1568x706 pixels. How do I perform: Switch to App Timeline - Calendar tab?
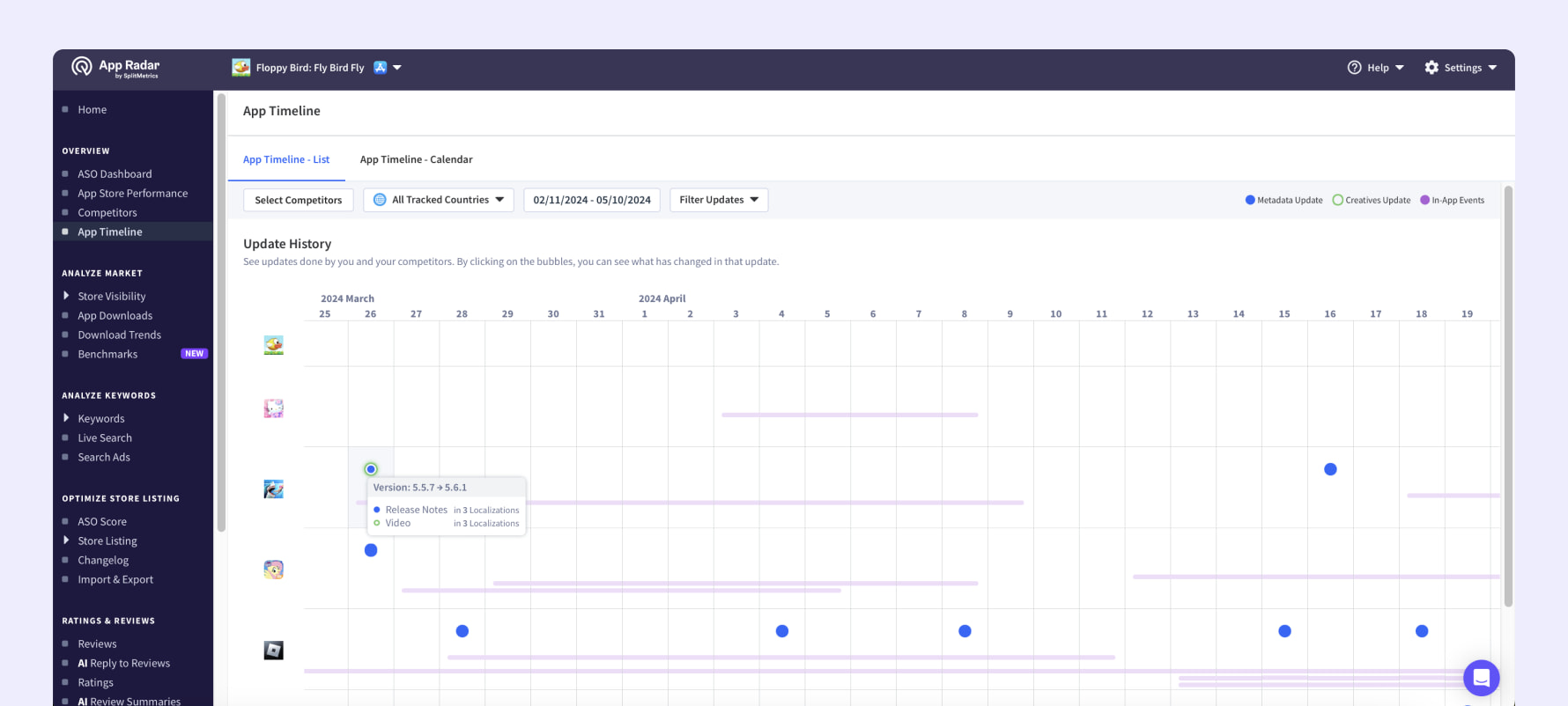point(416,159)
